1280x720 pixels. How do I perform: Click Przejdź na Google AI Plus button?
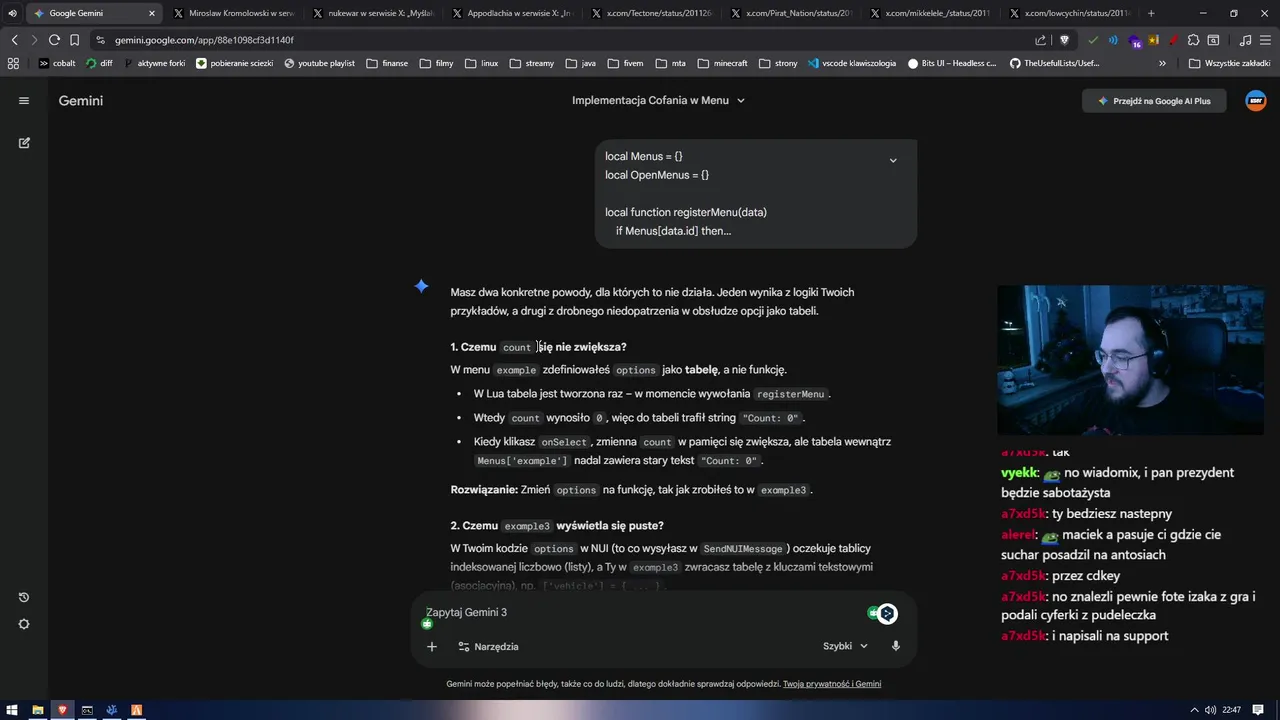(x=1154, y=101)
